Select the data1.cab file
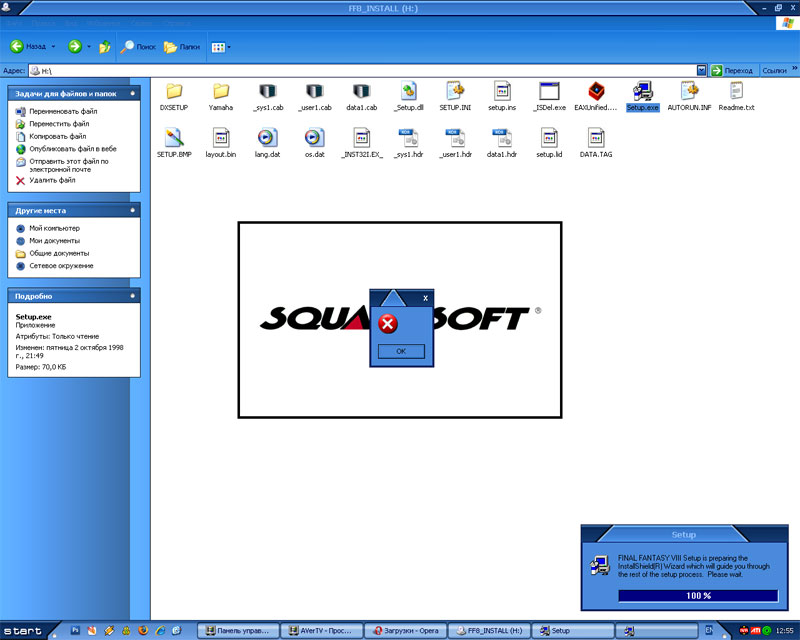Screen dimensions: 800x640 361,97
